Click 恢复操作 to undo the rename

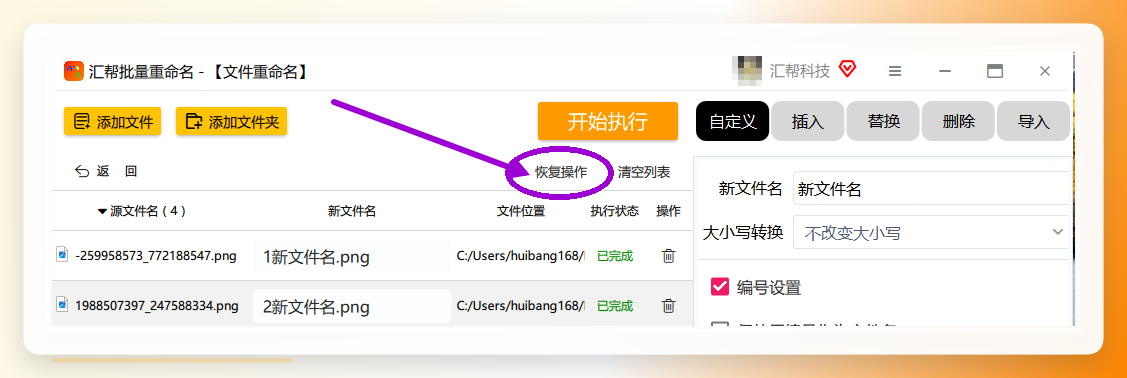561,172
